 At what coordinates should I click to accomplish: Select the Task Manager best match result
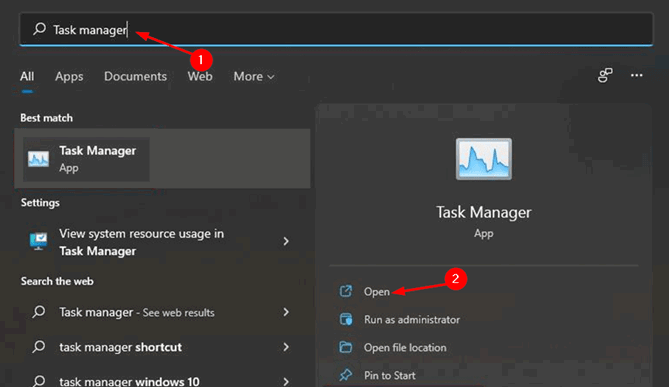(x=162, y=159)
